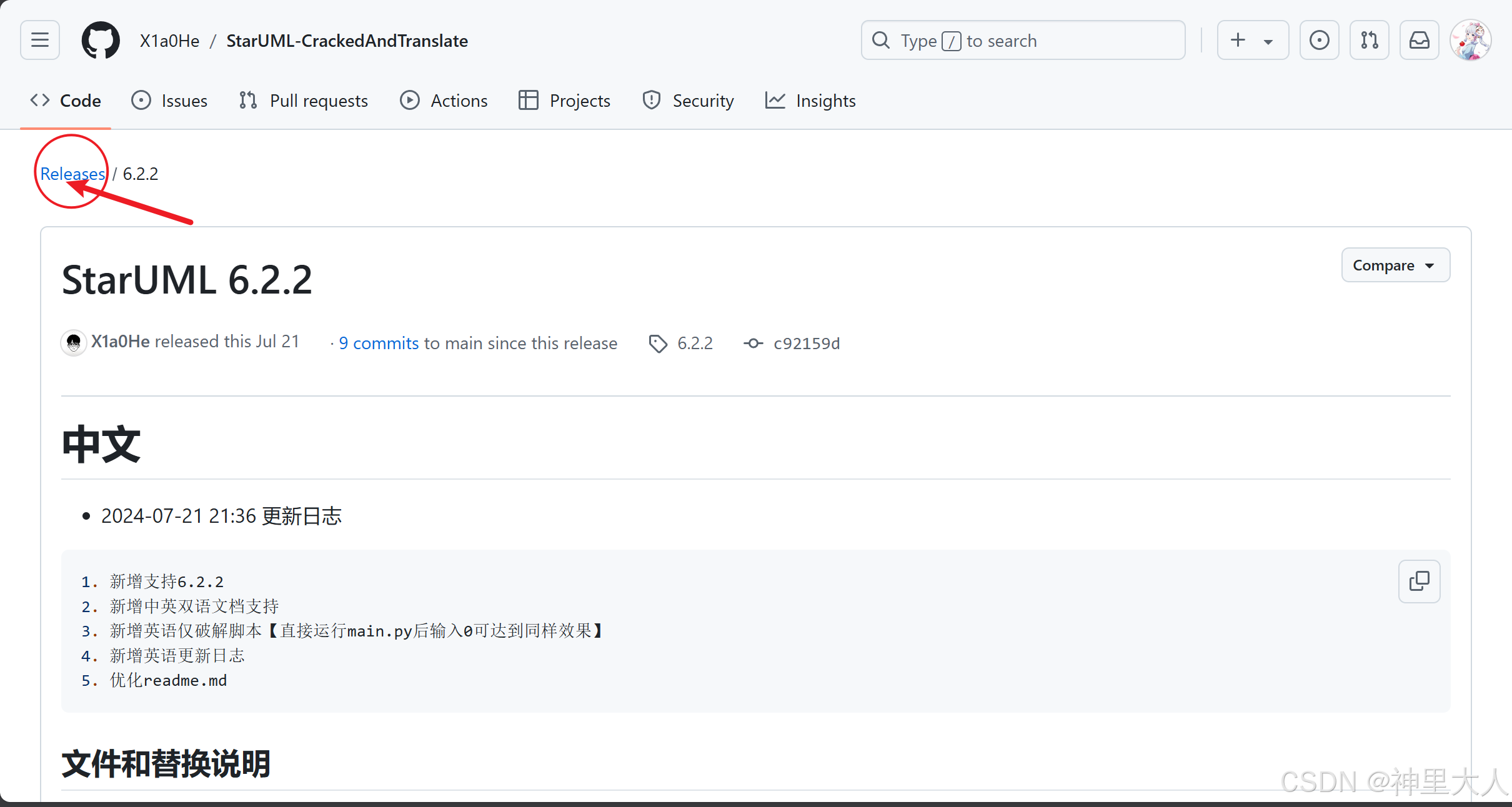Click the 6.2.2 tag icon
Screen dimensions: 1512x807
[658, 344]
